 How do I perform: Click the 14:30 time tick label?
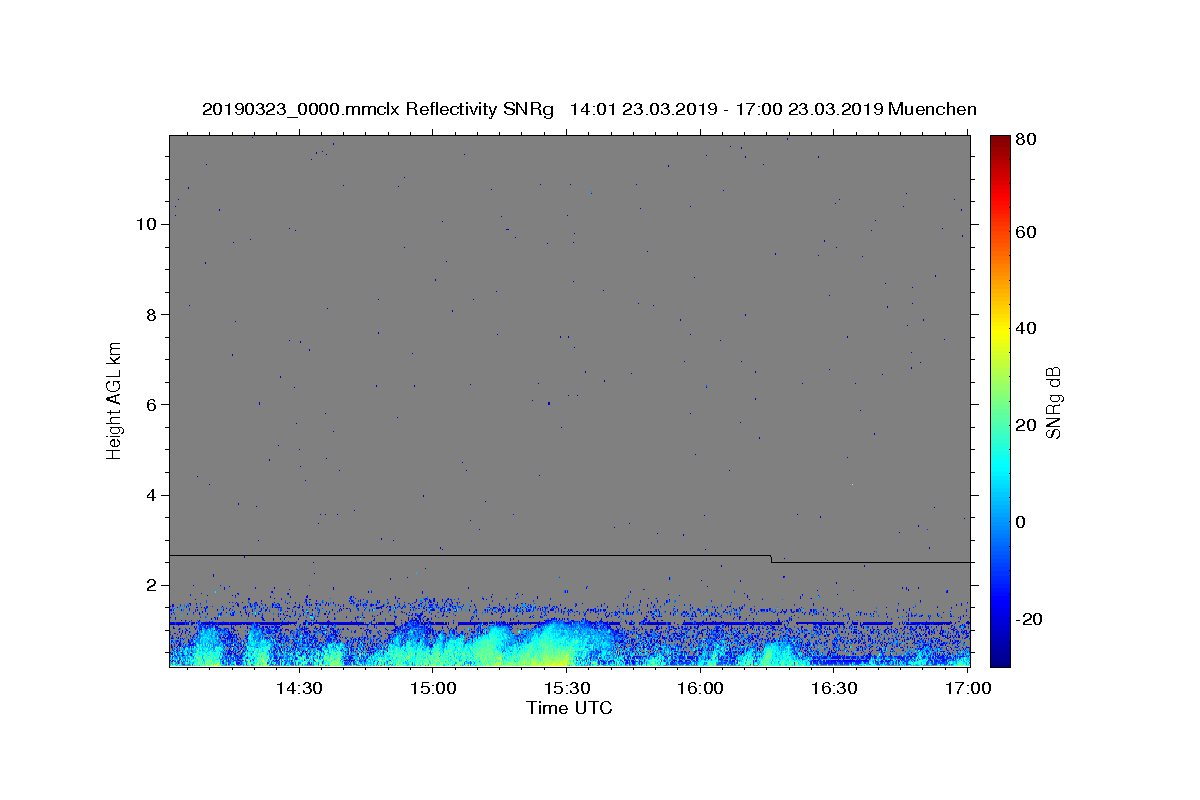coord(299,688)
